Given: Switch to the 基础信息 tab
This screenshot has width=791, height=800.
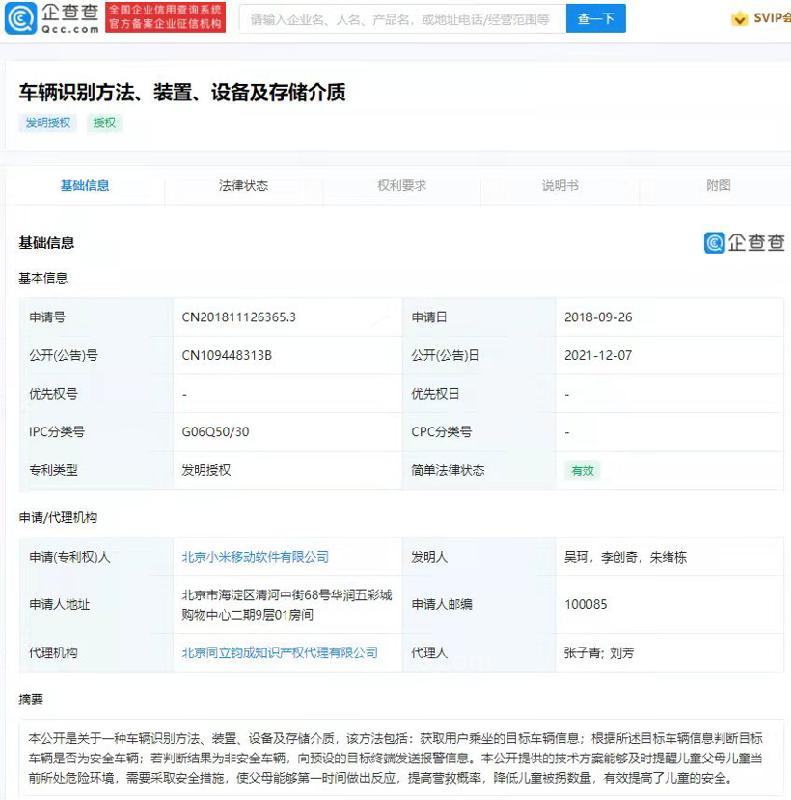Looking at the screenshot, I should click(85, 186).
